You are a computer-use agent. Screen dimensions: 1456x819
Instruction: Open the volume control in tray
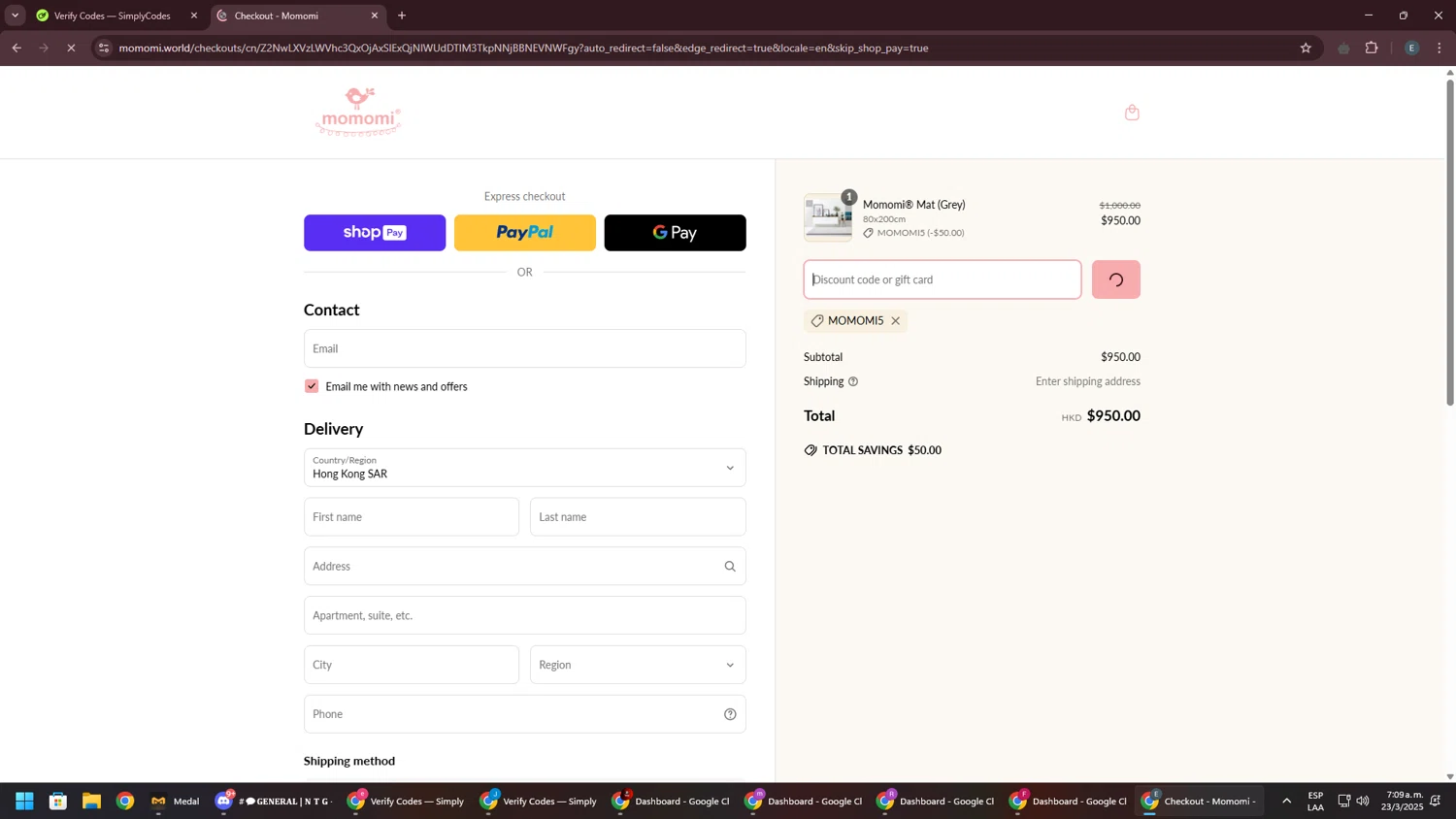(x=1363, y=802)
